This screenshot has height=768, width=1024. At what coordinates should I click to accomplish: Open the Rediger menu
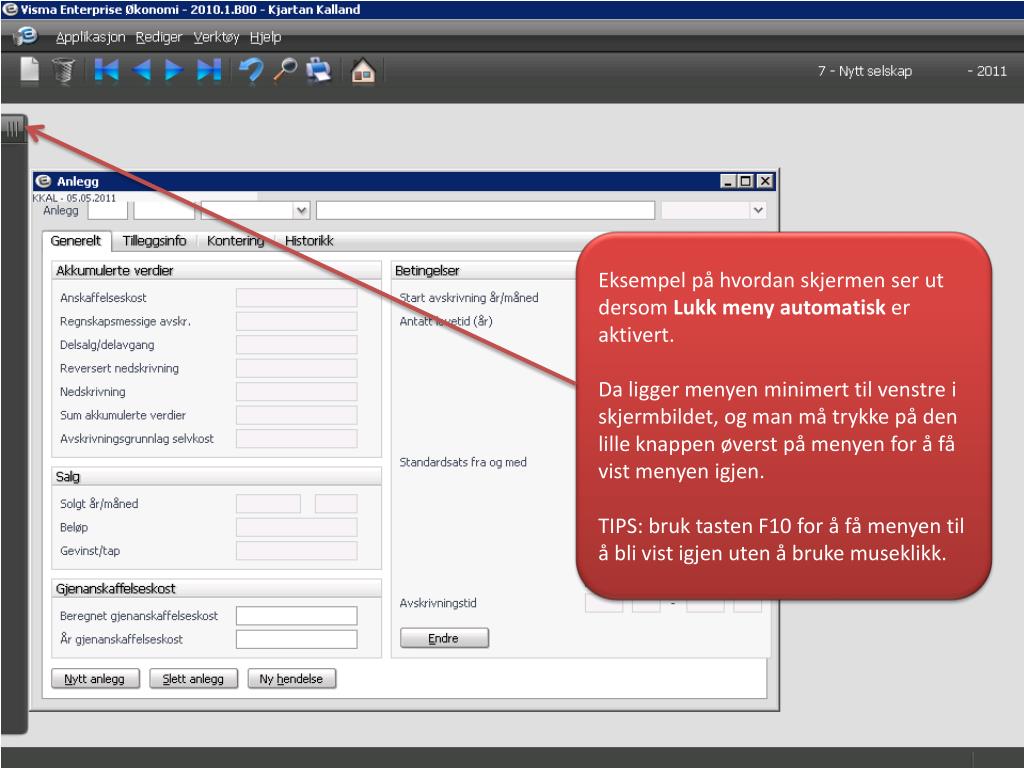tap(159, 37)
